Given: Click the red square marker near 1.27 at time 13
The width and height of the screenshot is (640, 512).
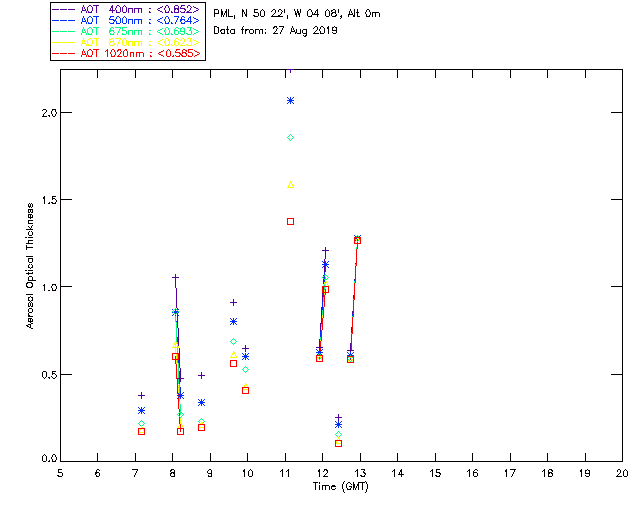Looking at the screenshot, I should pos(357,240).
